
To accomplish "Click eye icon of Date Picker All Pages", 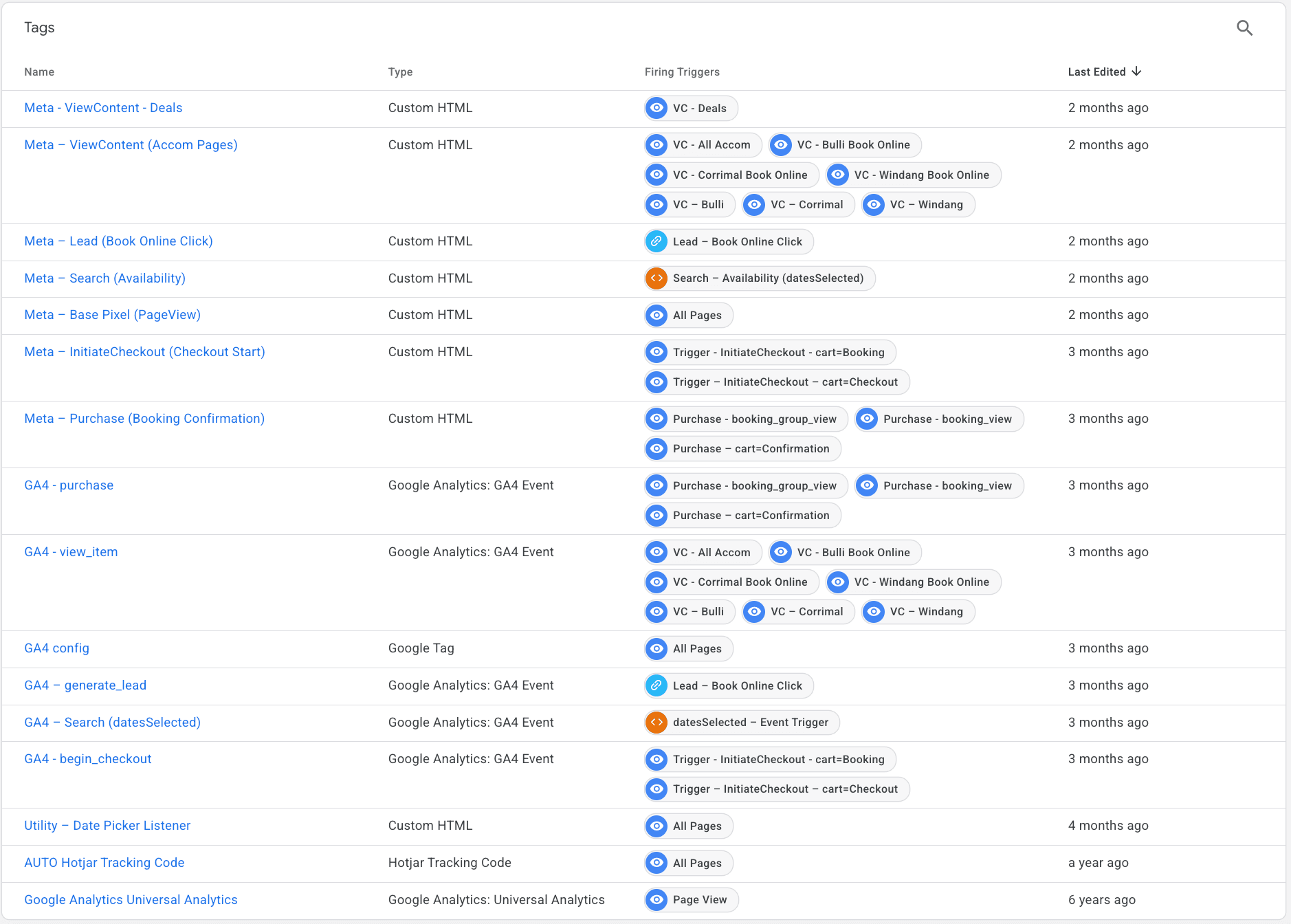I will coord(657,826).
